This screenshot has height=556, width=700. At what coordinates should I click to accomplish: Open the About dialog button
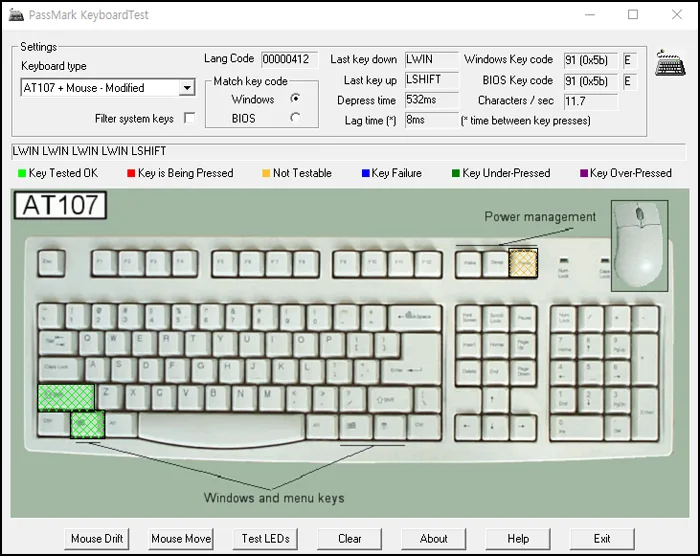pyautogui.click(x=433, y=539)
